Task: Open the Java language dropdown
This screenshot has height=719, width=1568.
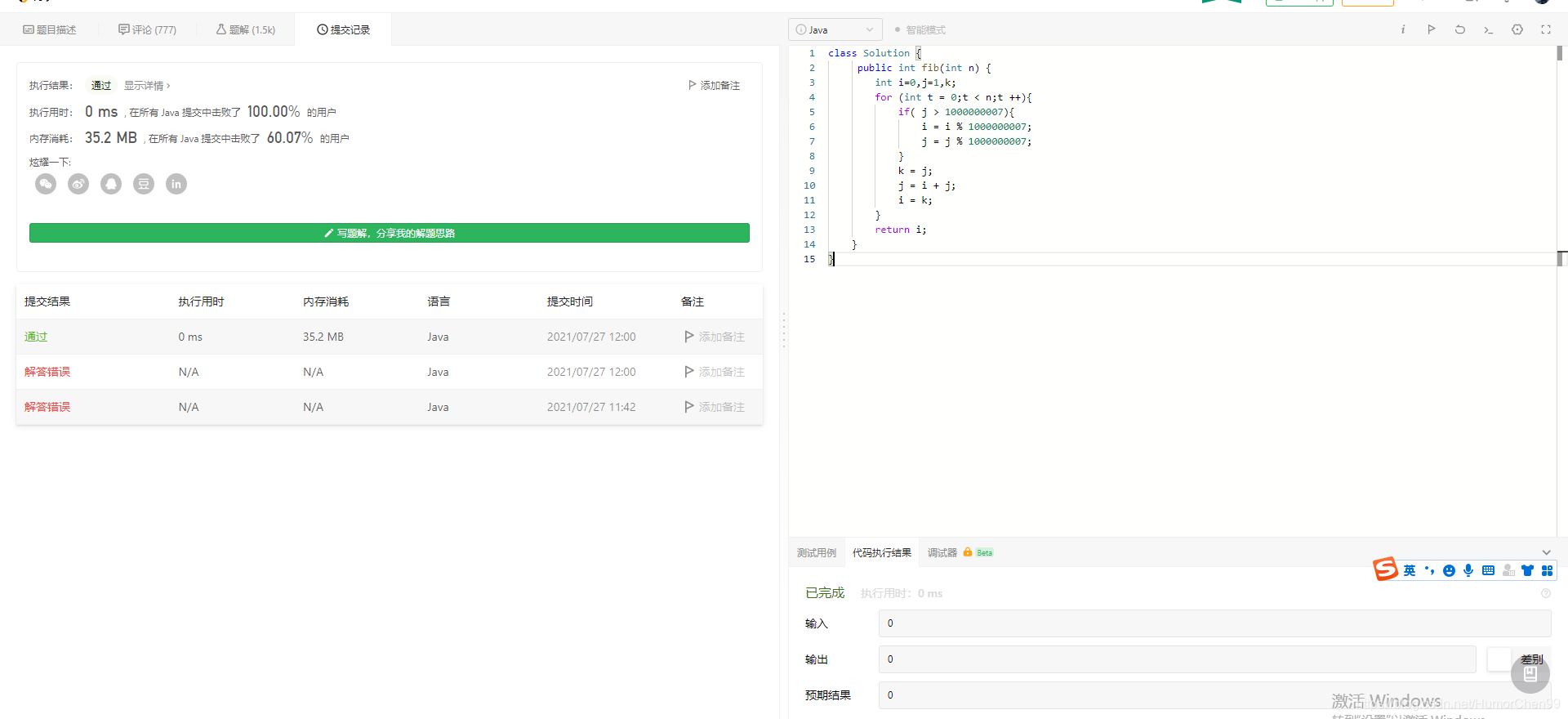Action: point(835,29)
